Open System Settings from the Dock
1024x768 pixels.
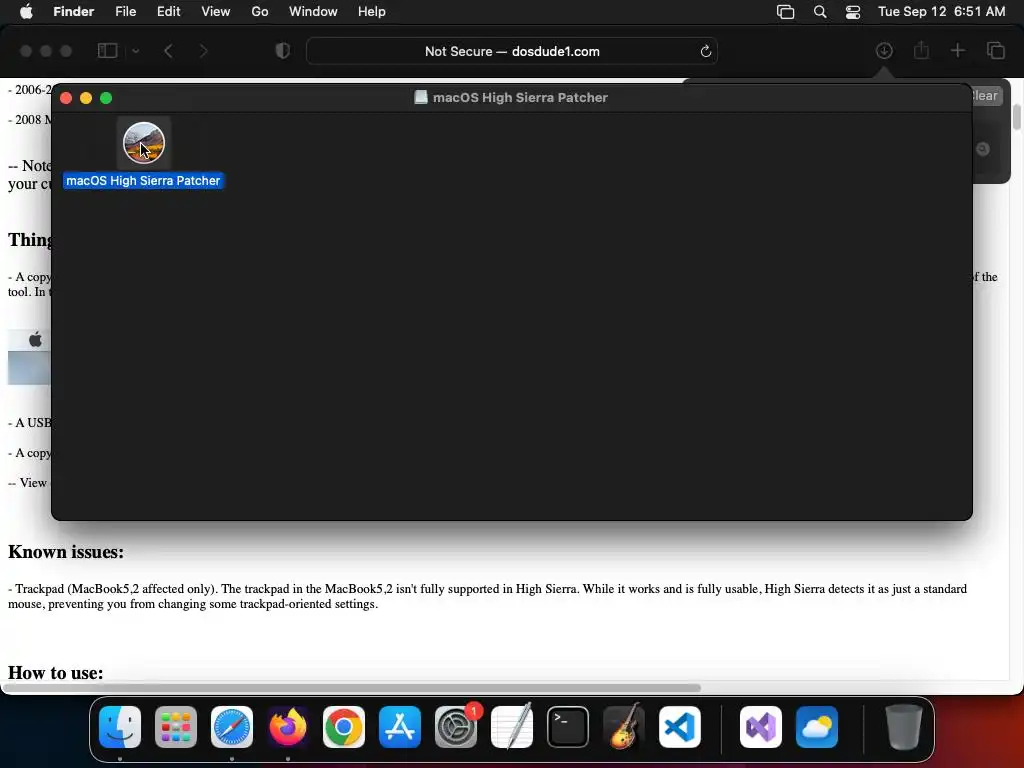point(456,727)
